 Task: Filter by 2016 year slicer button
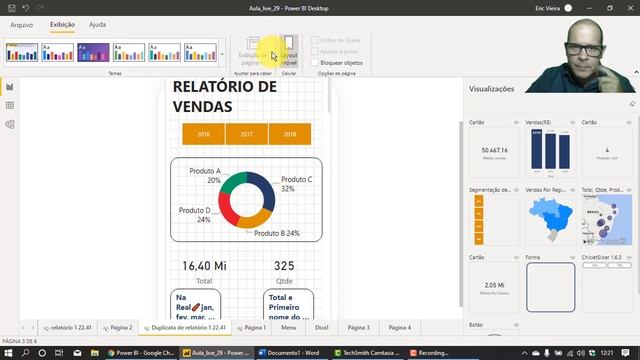203,134
